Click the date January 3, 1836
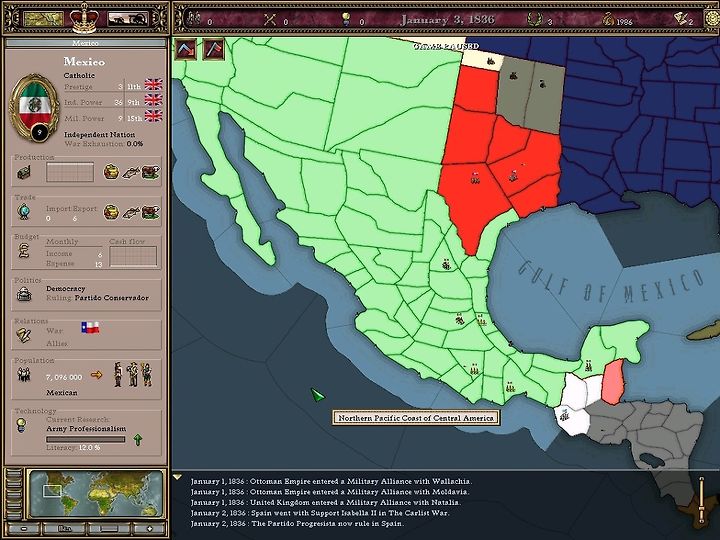 point(448,19)
